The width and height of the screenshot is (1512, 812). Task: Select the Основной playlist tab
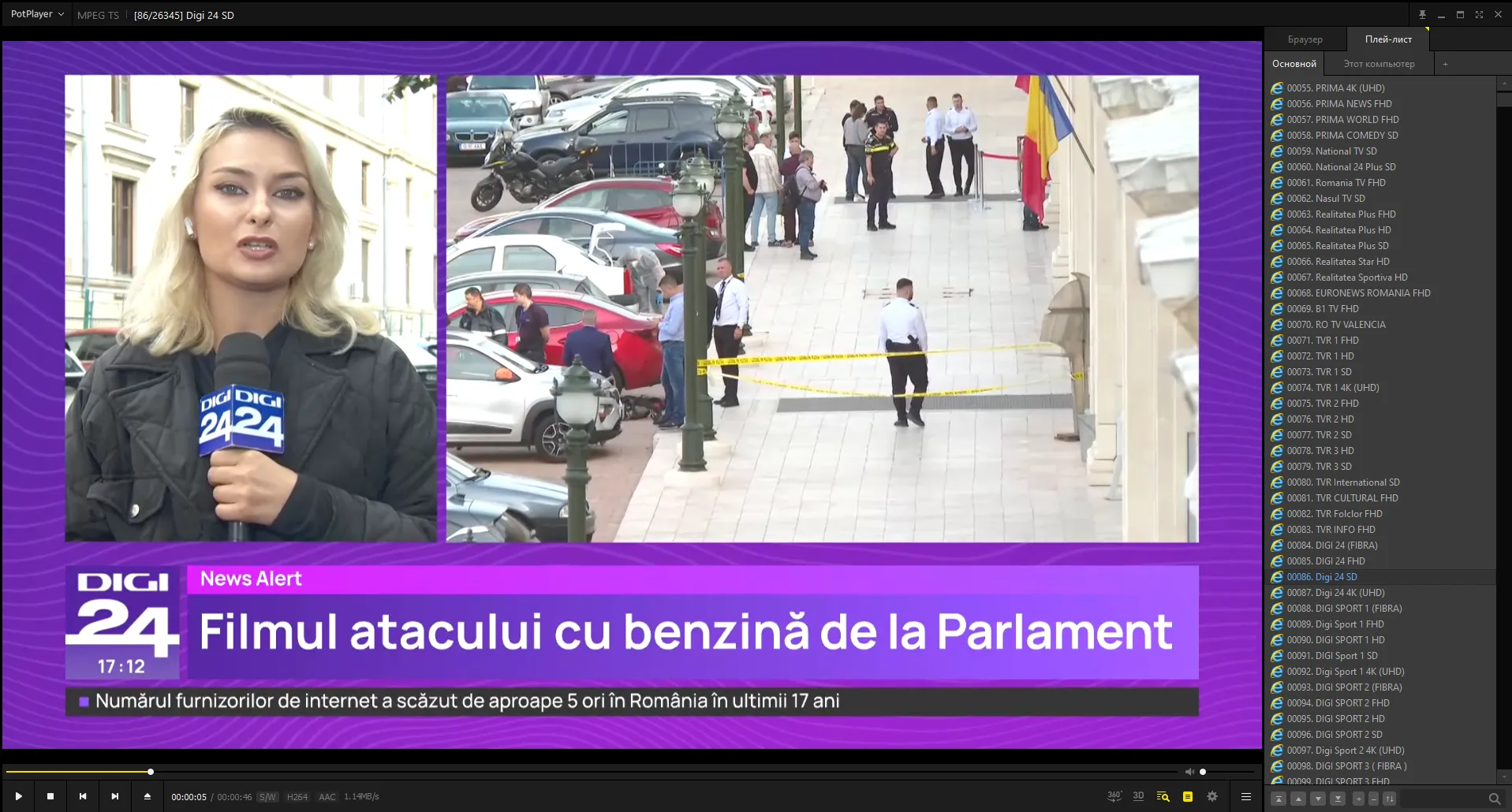1294,64
